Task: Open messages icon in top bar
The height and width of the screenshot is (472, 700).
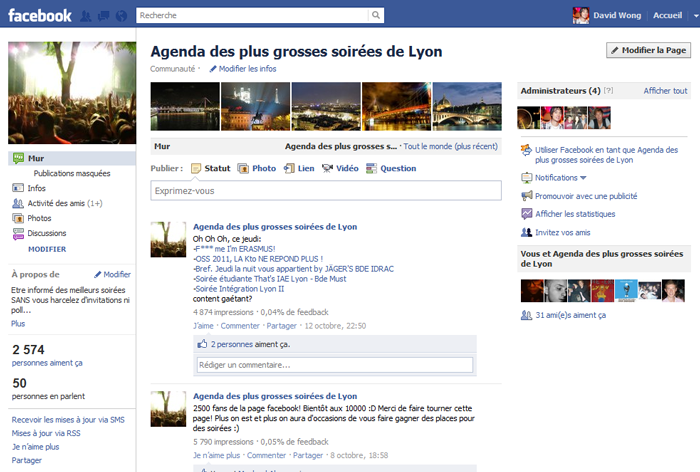Action: 102,16
